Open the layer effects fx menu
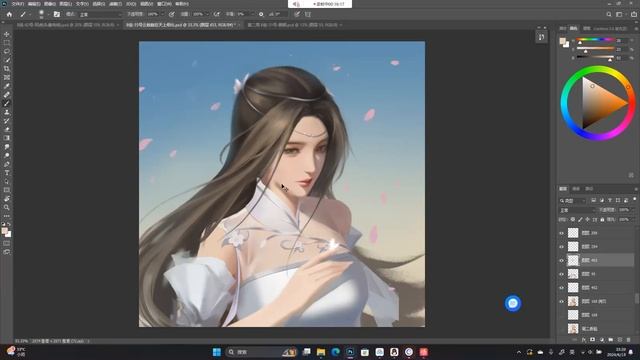640x360 pixels. 584,340
